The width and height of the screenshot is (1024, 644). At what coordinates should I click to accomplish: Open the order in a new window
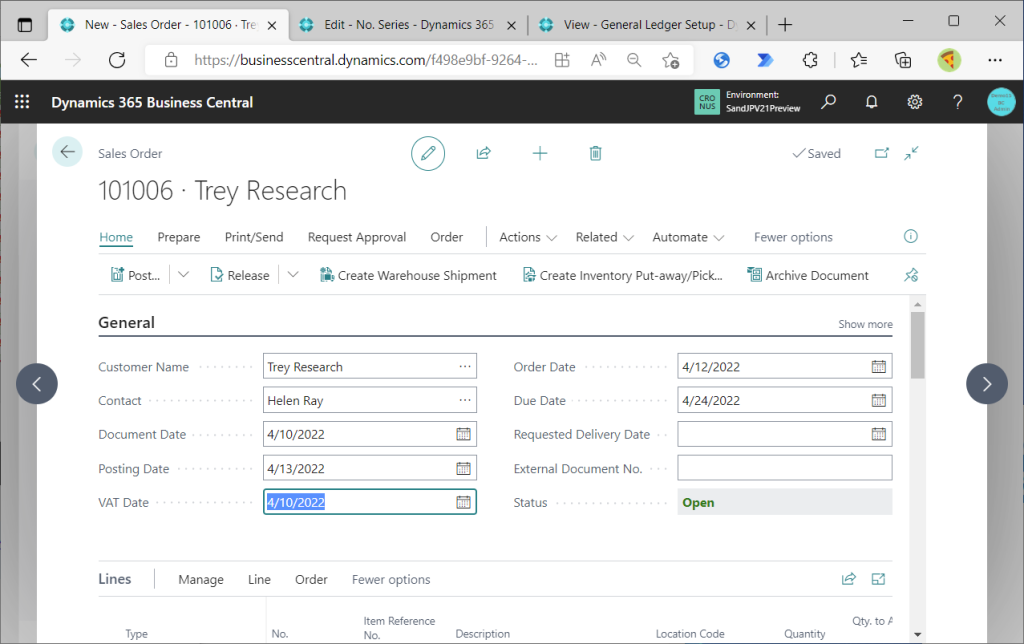pyautogui.click(x=882, y=153)
